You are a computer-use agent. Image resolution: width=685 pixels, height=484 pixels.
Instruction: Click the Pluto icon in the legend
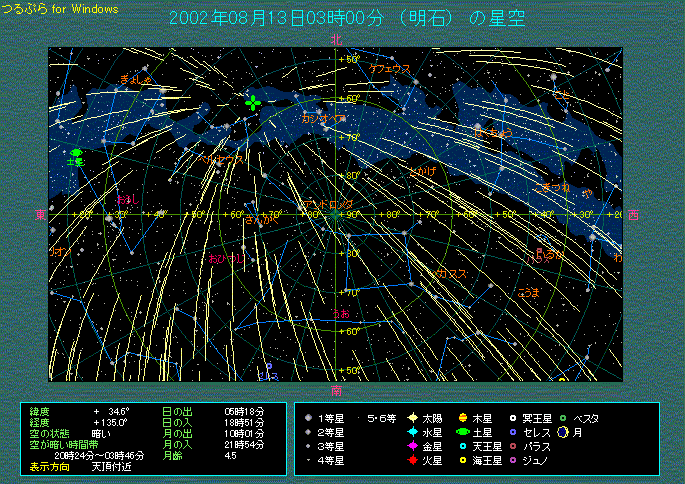[513, 418]
